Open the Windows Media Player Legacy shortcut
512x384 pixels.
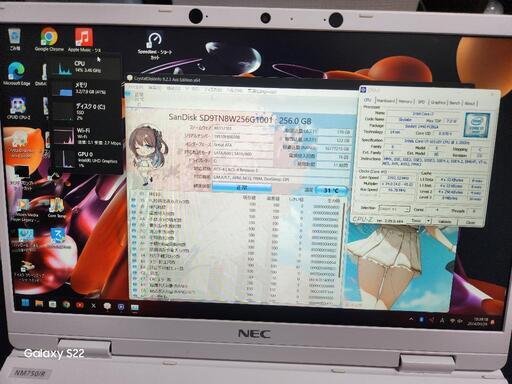point(26,211)
